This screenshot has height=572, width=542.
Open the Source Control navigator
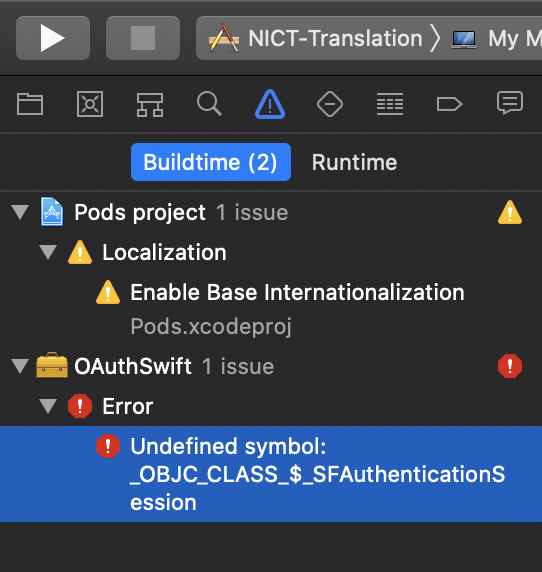(x=90, y=104)
